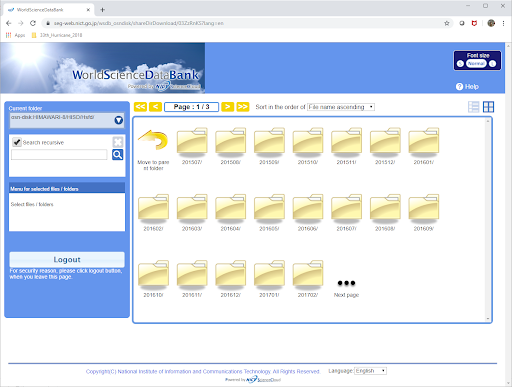512x387 pixels.
Task: Open the 201605/ folder
Action: pos(269,209)
